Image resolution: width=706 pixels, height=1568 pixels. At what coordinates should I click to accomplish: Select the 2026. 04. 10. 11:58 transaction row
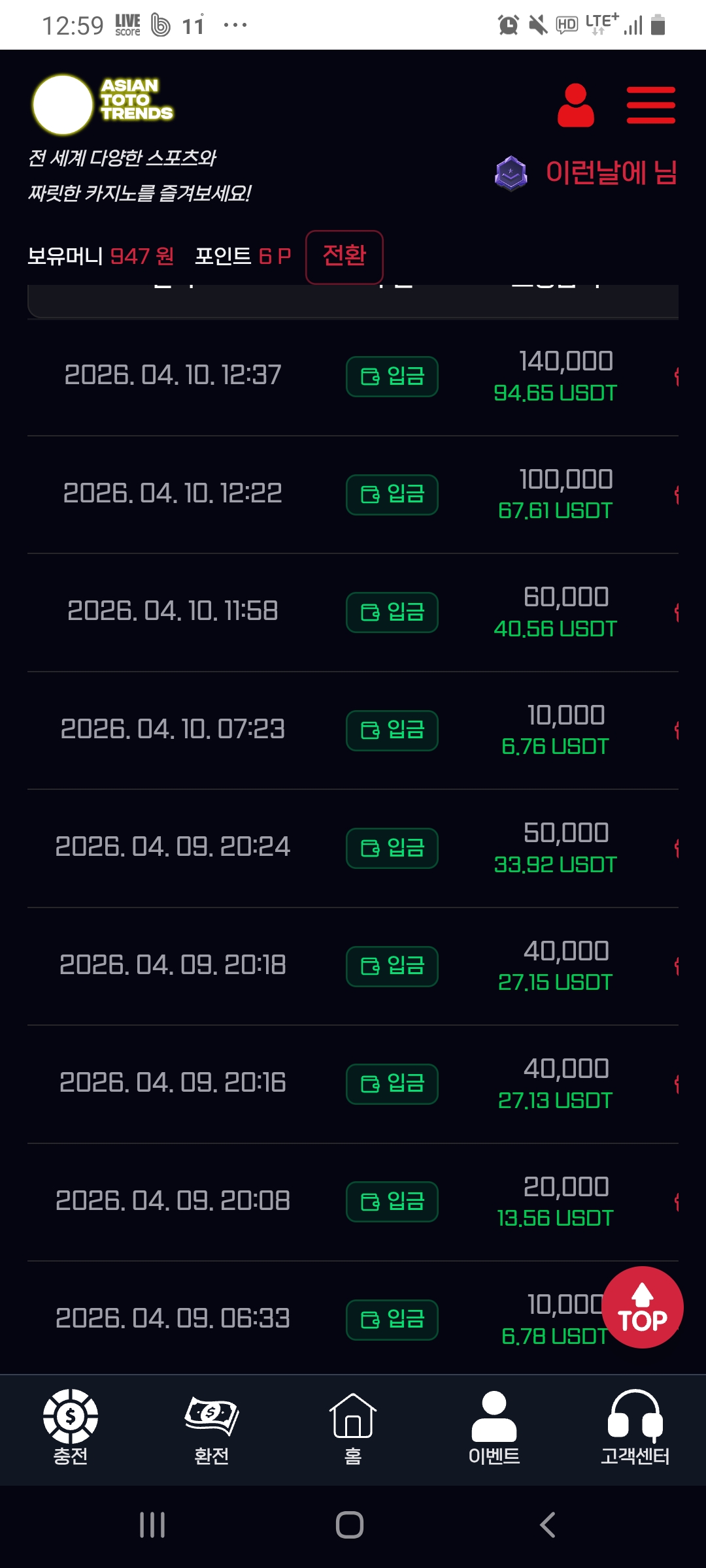tap(173, 612)
